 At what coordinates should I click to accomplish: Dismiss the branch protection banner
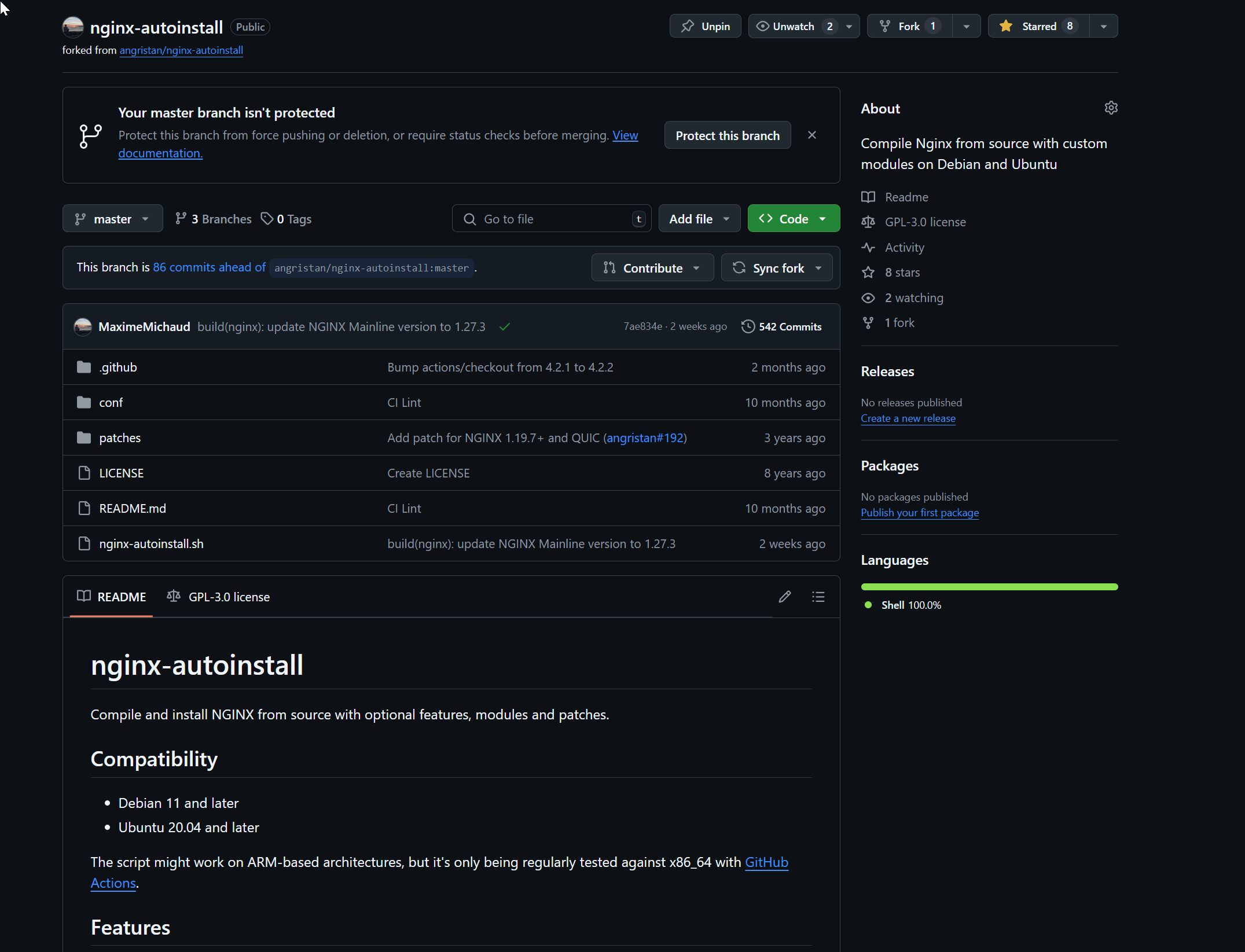(x=812, y=135)
